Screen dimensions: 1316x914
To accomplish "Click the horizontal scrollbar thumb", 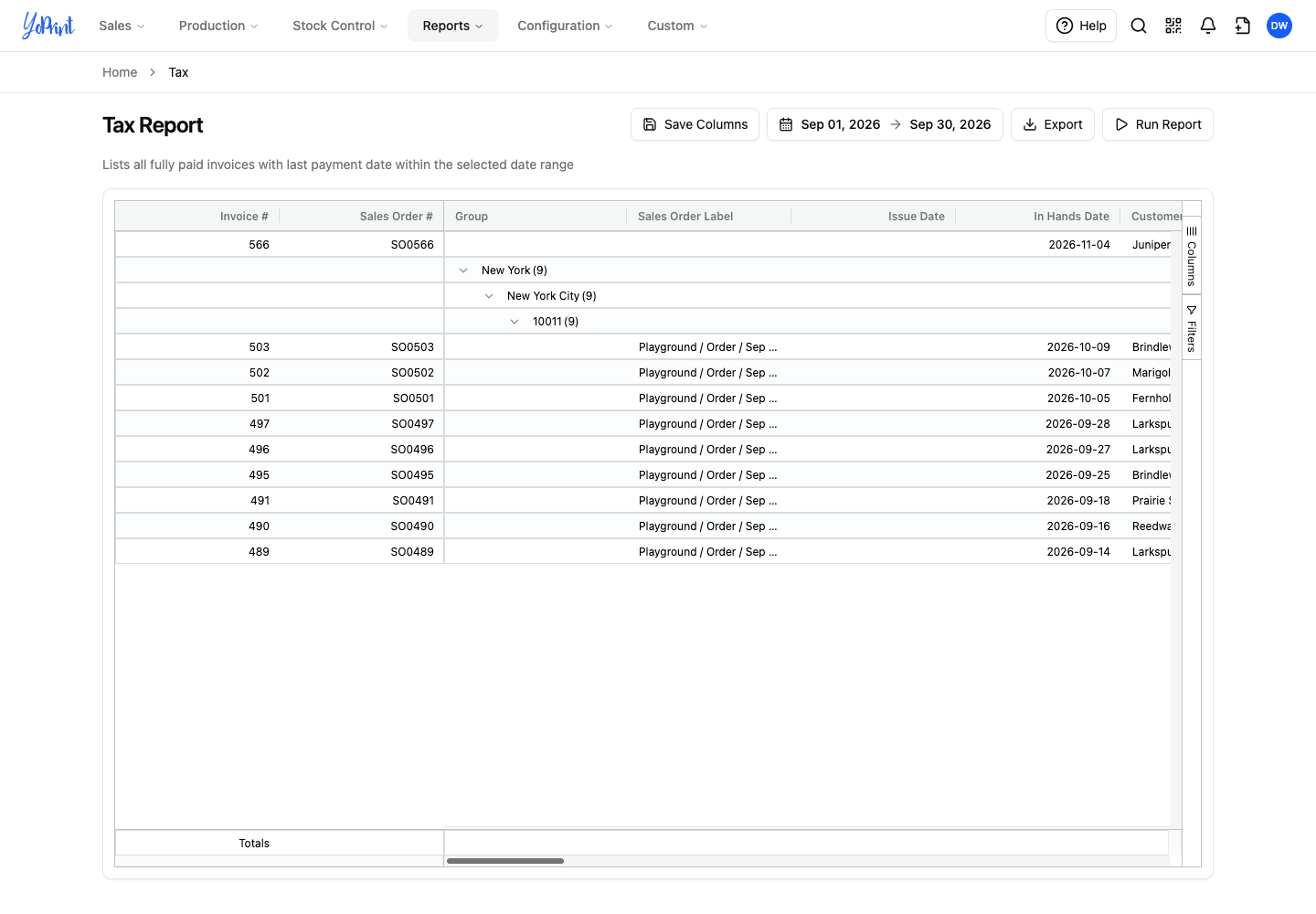I will pyautogui.click(x=505, y=861).
